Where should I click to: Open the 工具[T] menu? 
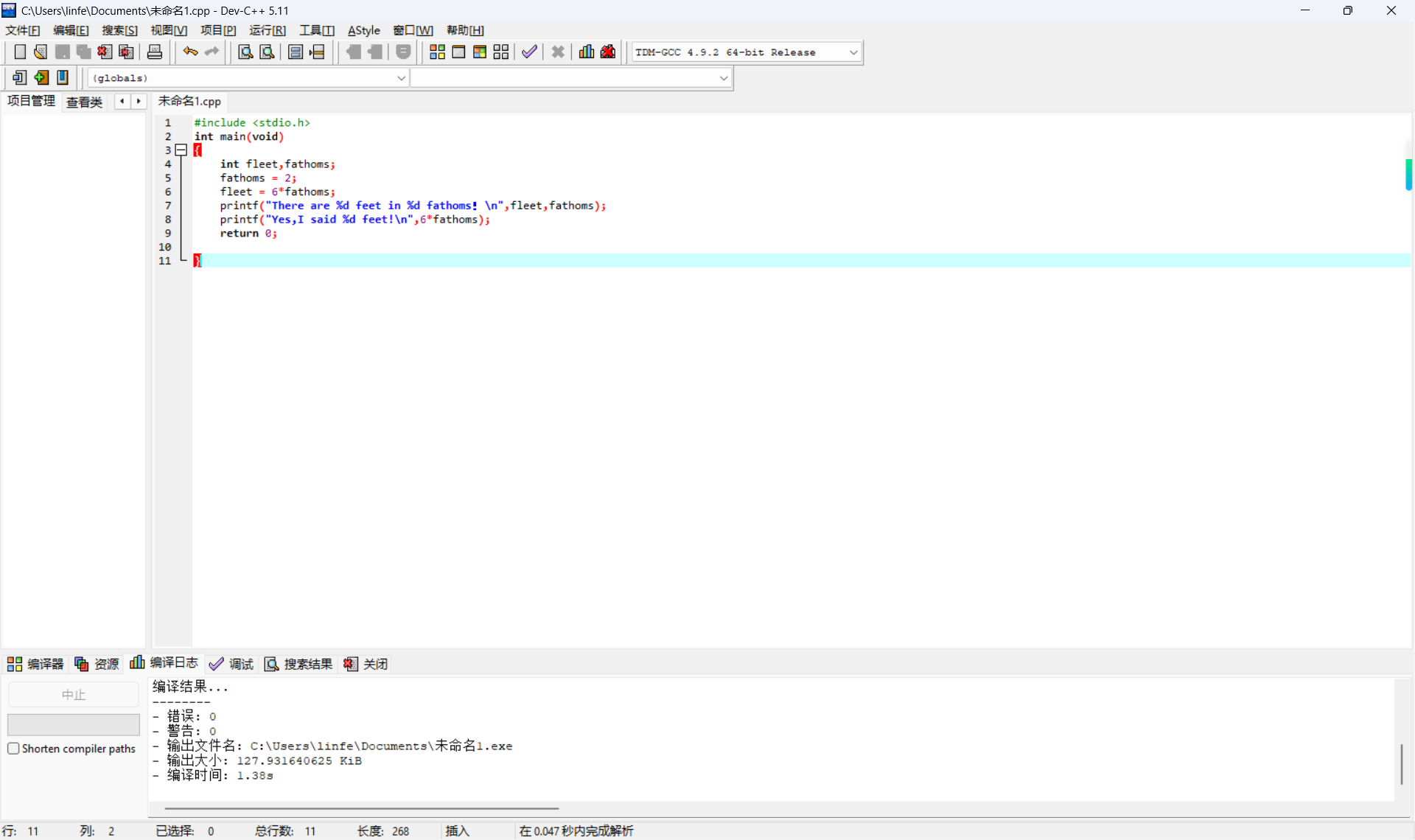[x=316, y=30]
